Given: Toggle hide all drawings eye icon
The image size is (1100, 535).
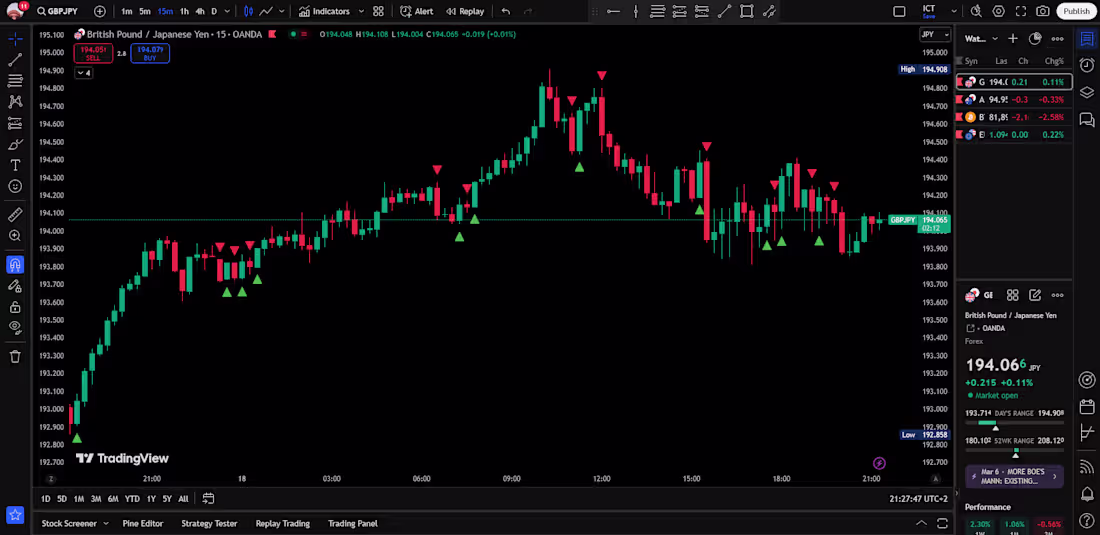Looking at the screenshot, I should [x=15, y=327].
